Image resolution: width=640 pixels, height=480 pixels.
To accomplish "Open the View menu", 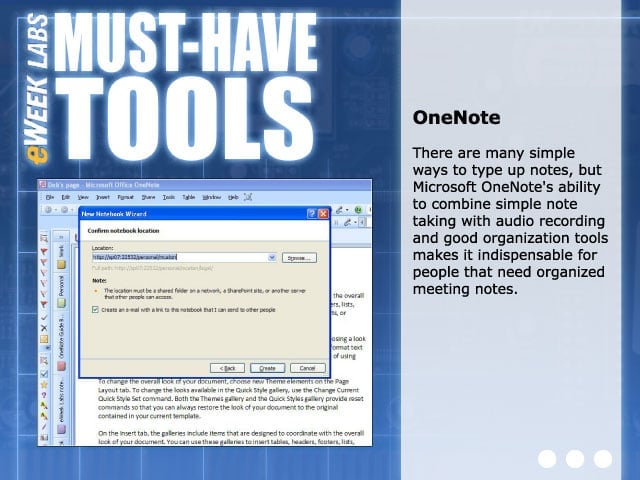I will (83, 197).
